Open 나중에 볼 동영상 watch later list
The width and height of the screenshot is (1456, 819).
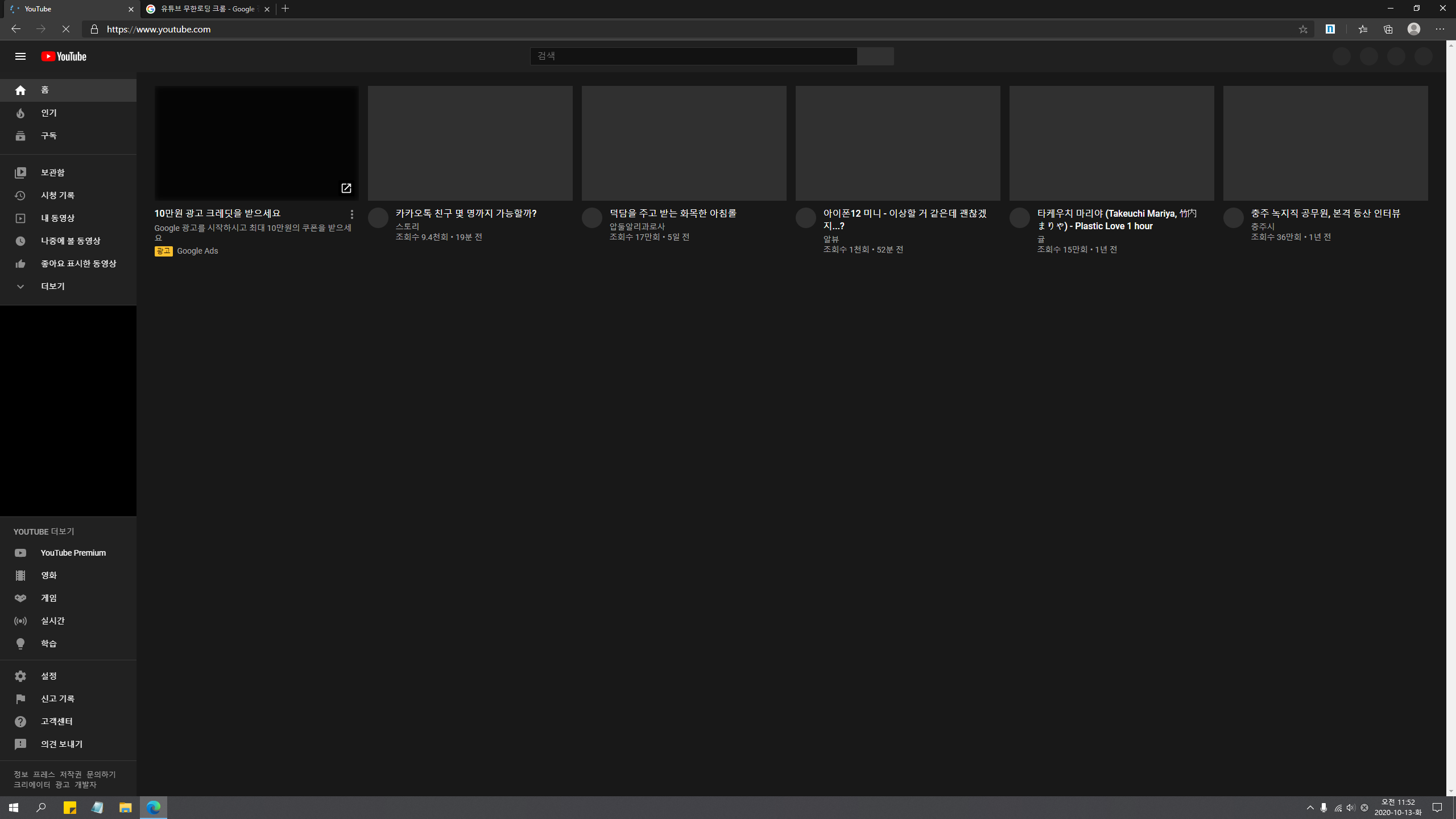click(x=70, y=241)
